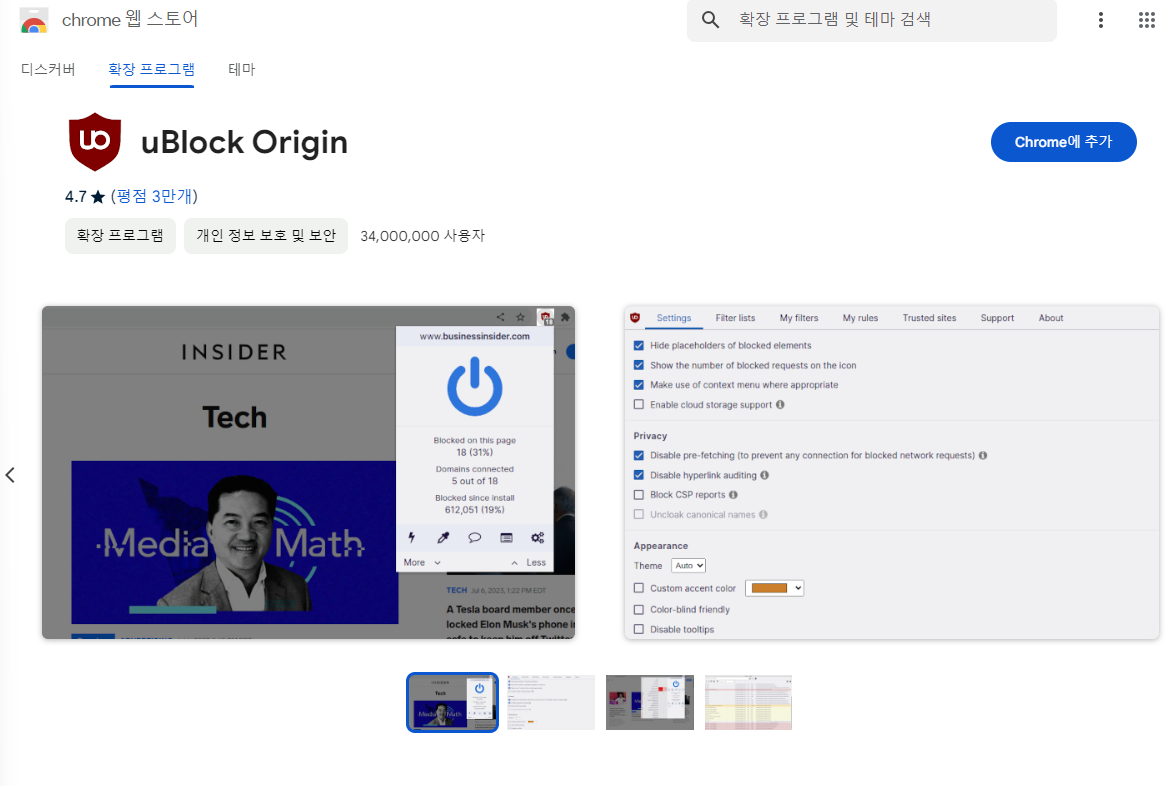Screen dimensions: 1173x786
Task: Click info icon next to Uncloak canonical names
Action: click(763, 515)
